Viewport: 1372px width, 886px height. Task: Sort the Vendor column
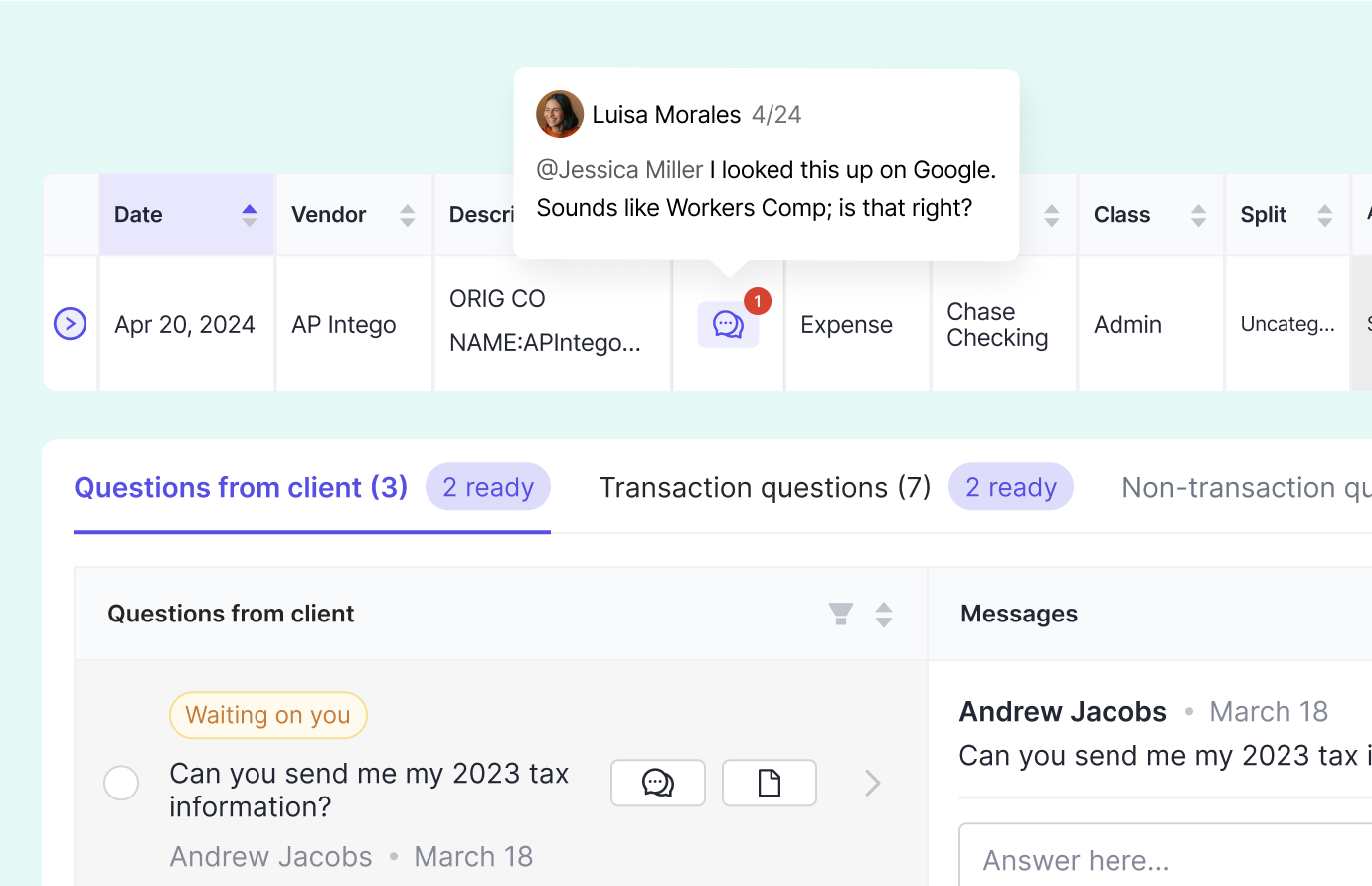point(408,215)
